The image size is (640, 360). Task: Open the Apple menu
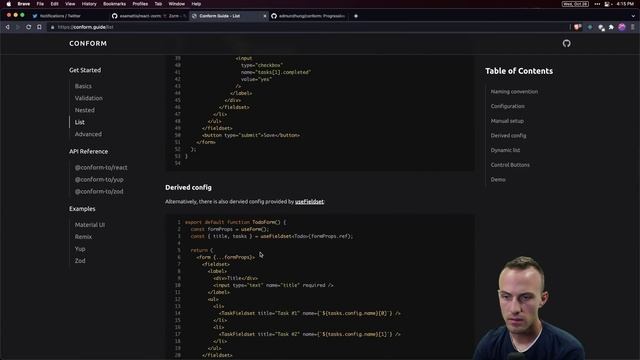[9, 4]
